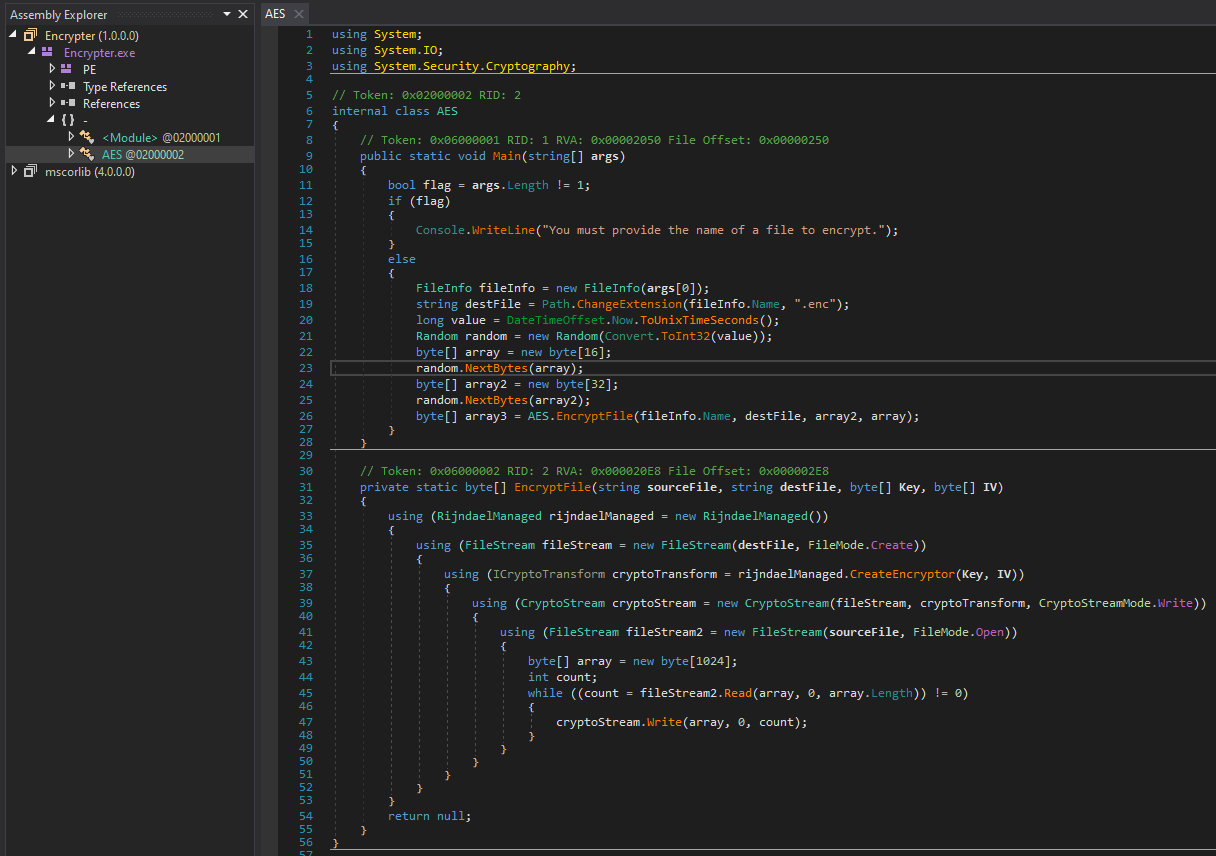Click line number 23 in the gutter
1216x856 pixels.
click(x=307, y=368)
